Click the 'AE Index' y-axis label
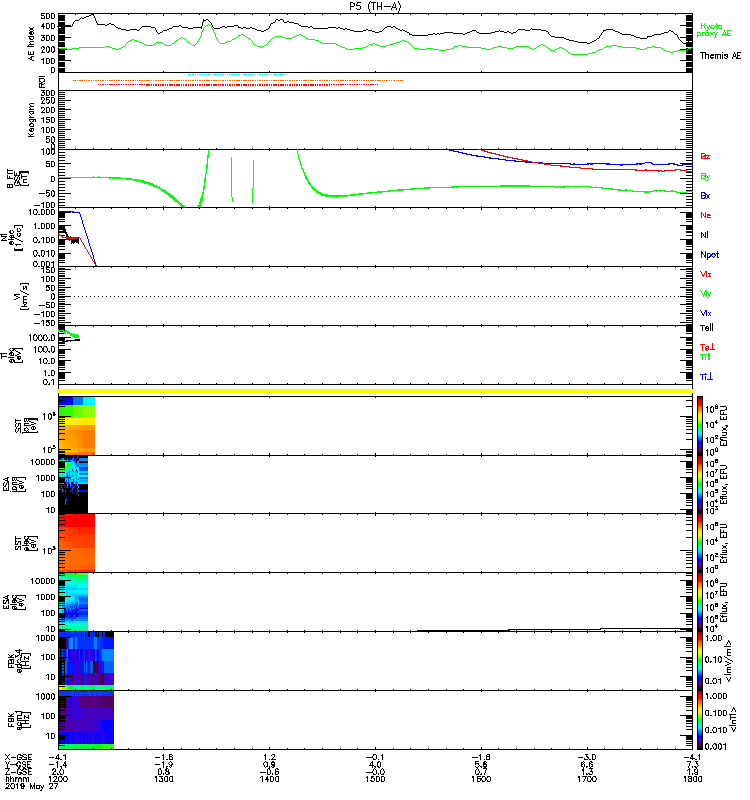Screen dimensions: 750x800 (31, 44)
